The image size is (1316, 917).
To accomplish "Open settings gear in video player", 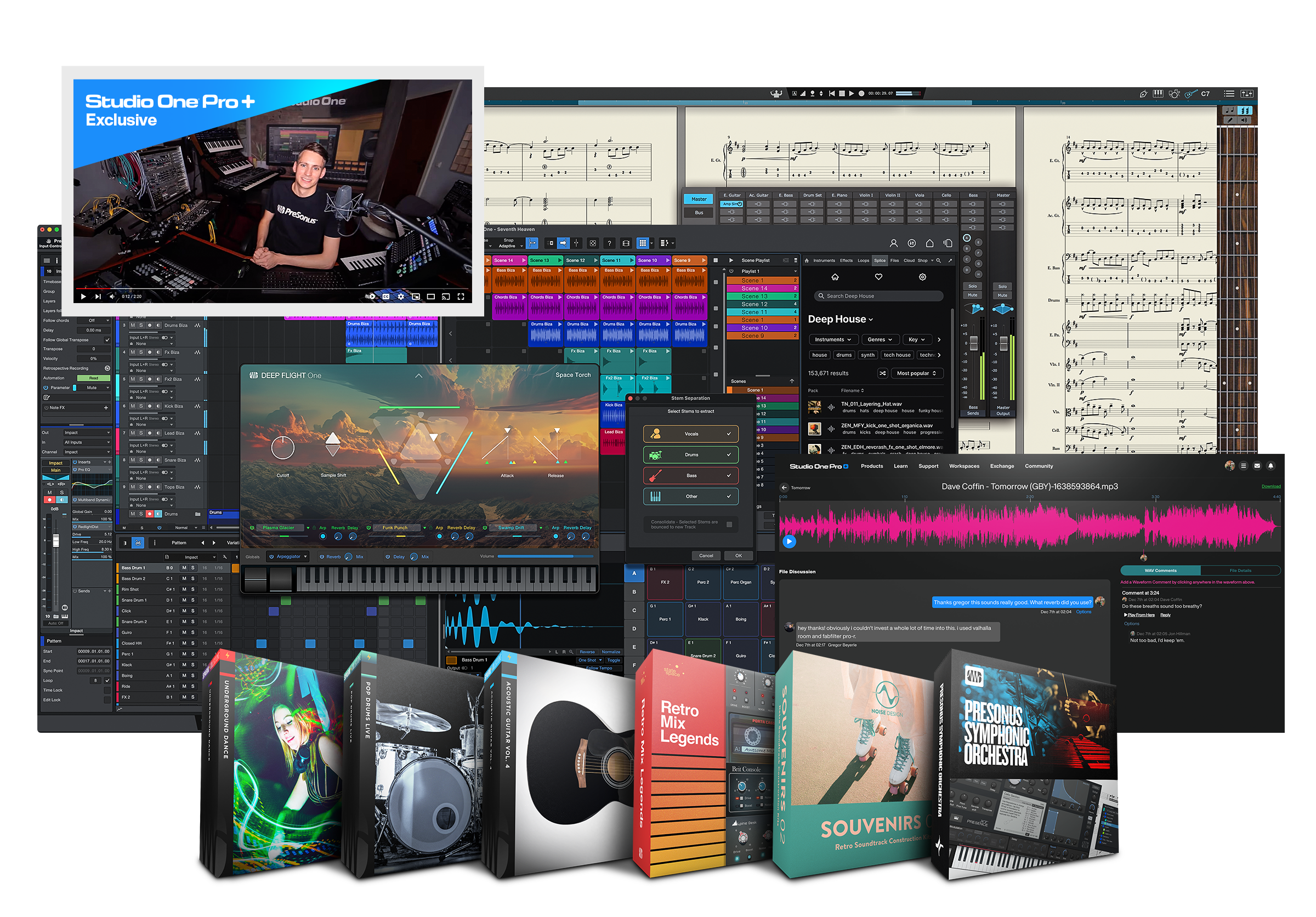I will point(401,297).
